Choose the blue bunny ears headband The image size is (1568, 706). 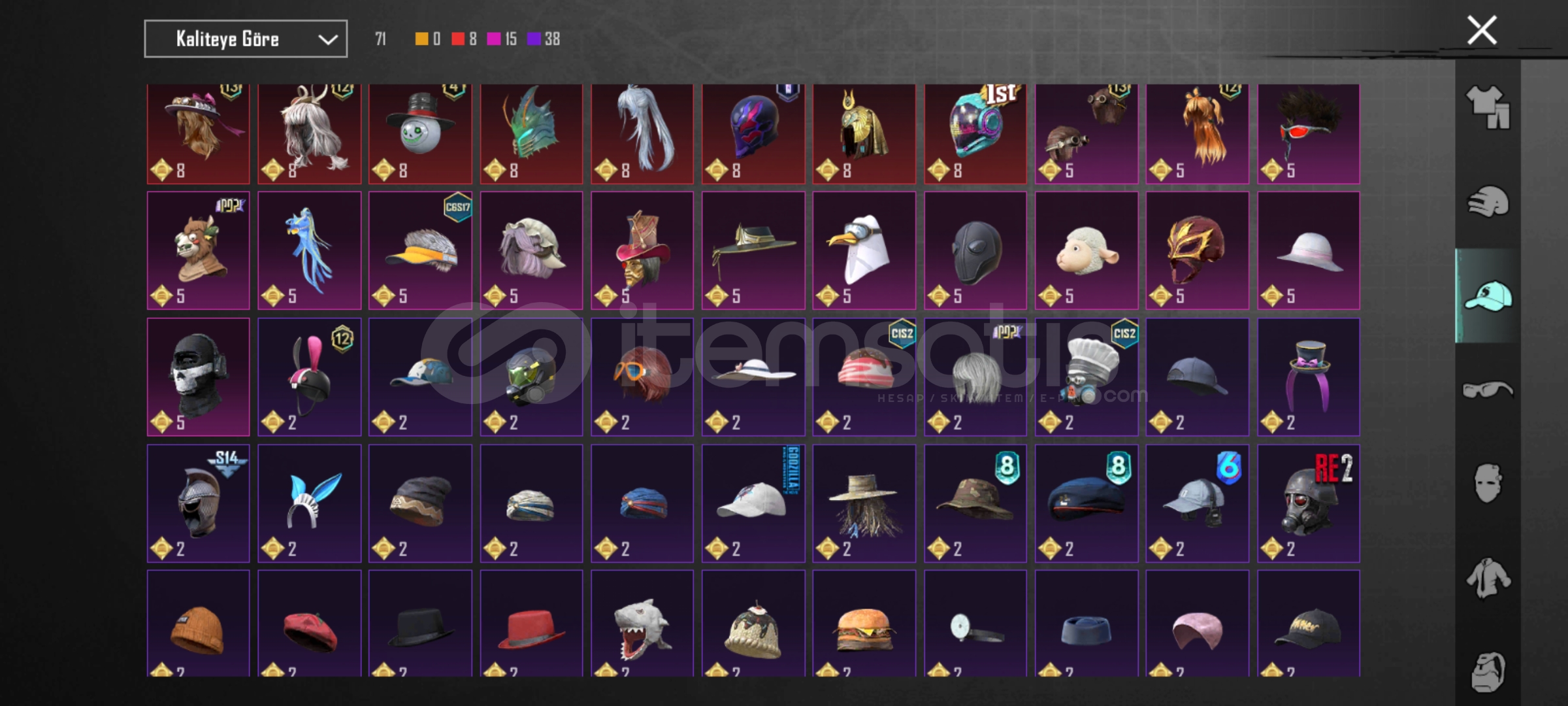click(310, 503)
